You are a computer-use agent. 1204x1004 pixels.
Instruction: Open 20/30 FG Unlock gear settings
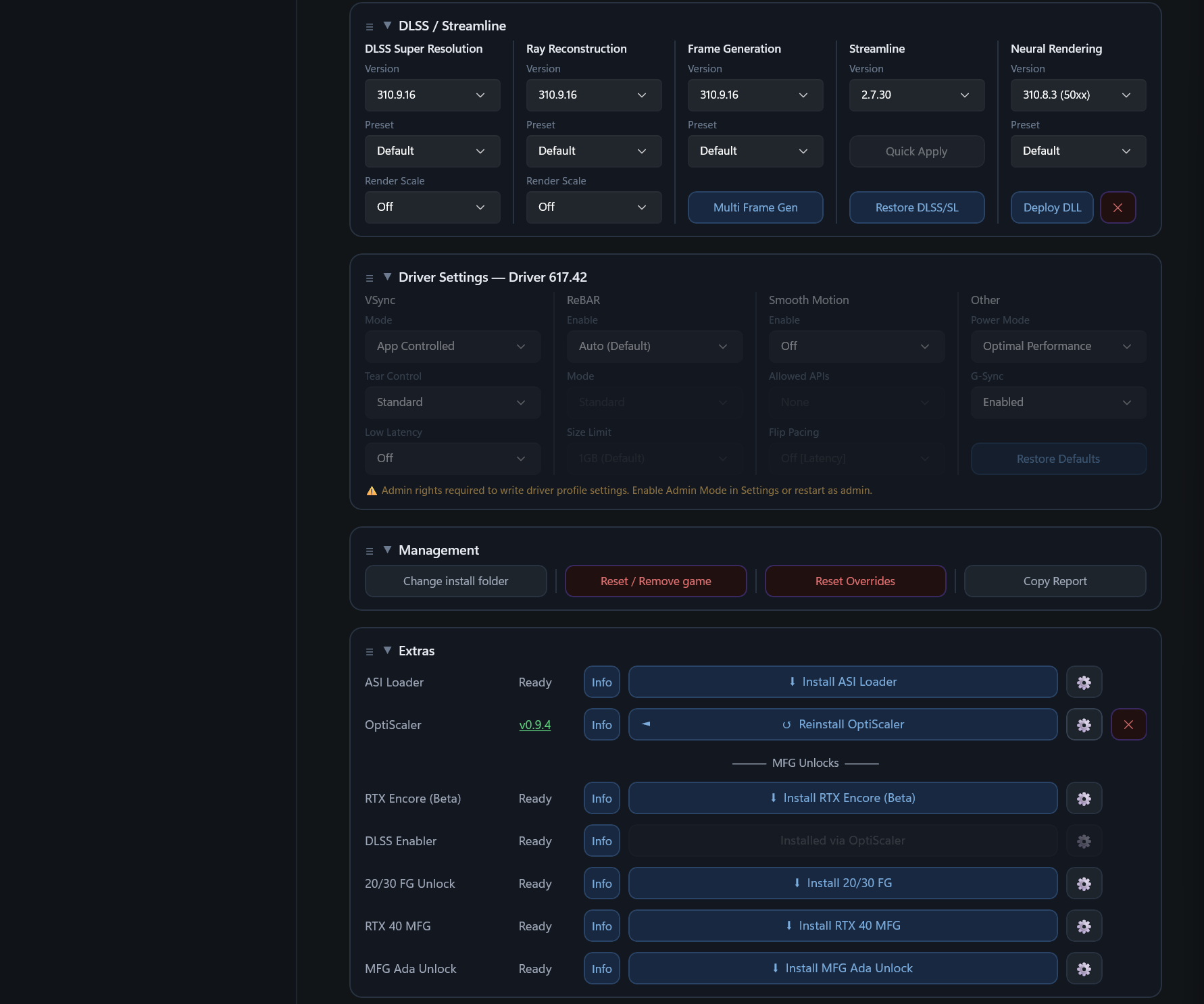point(1084,884)
